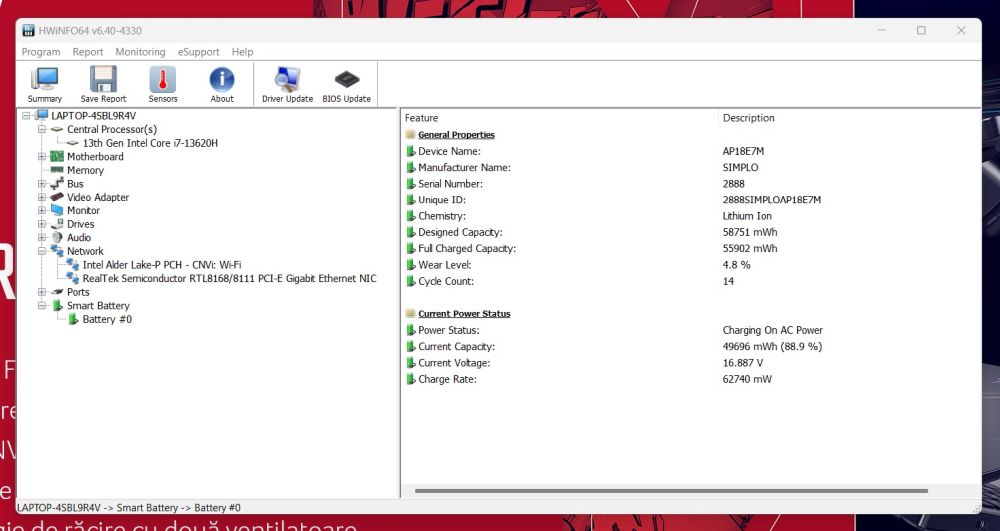This screenshot has width=1000, height=531.
Task: Click the horizontal scrollbar in details pane
Action: (x=690, y=491)
